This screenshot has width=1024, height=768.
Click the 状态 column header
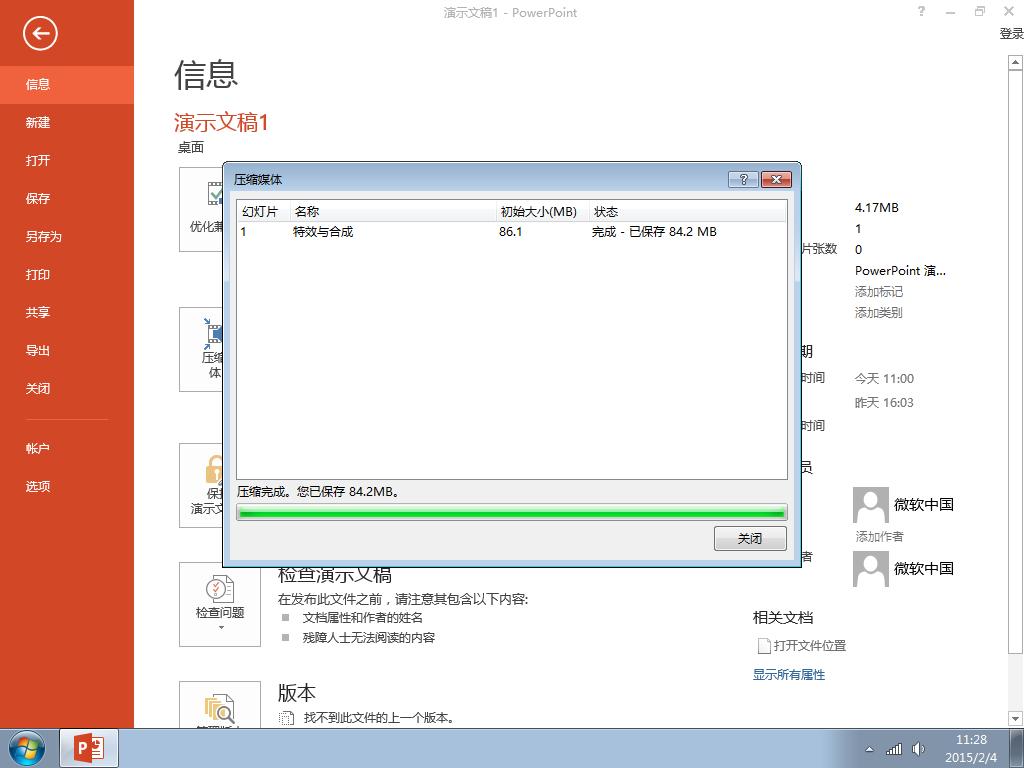688,212
